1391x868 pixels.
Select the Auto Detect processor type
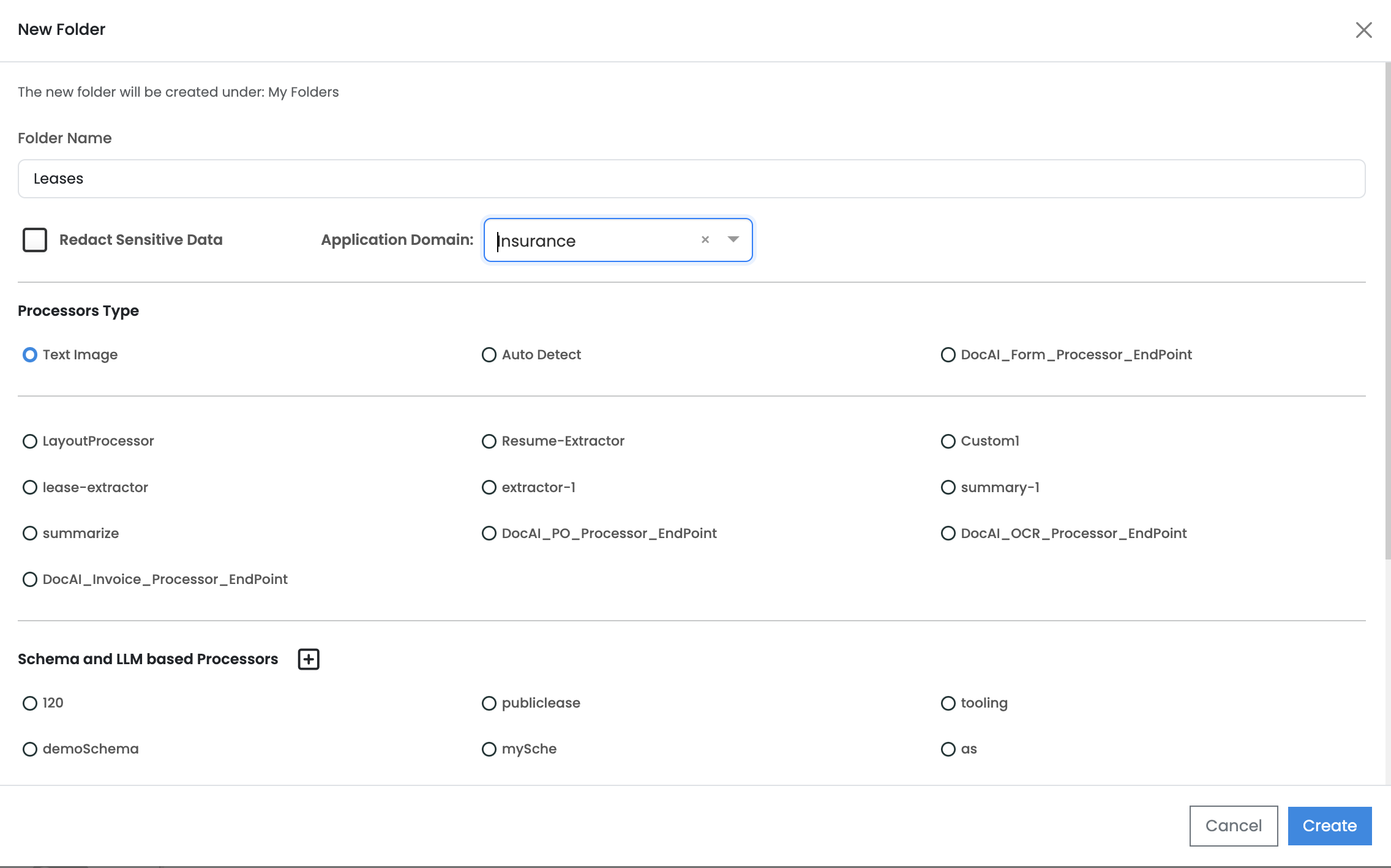click(489, 355)
